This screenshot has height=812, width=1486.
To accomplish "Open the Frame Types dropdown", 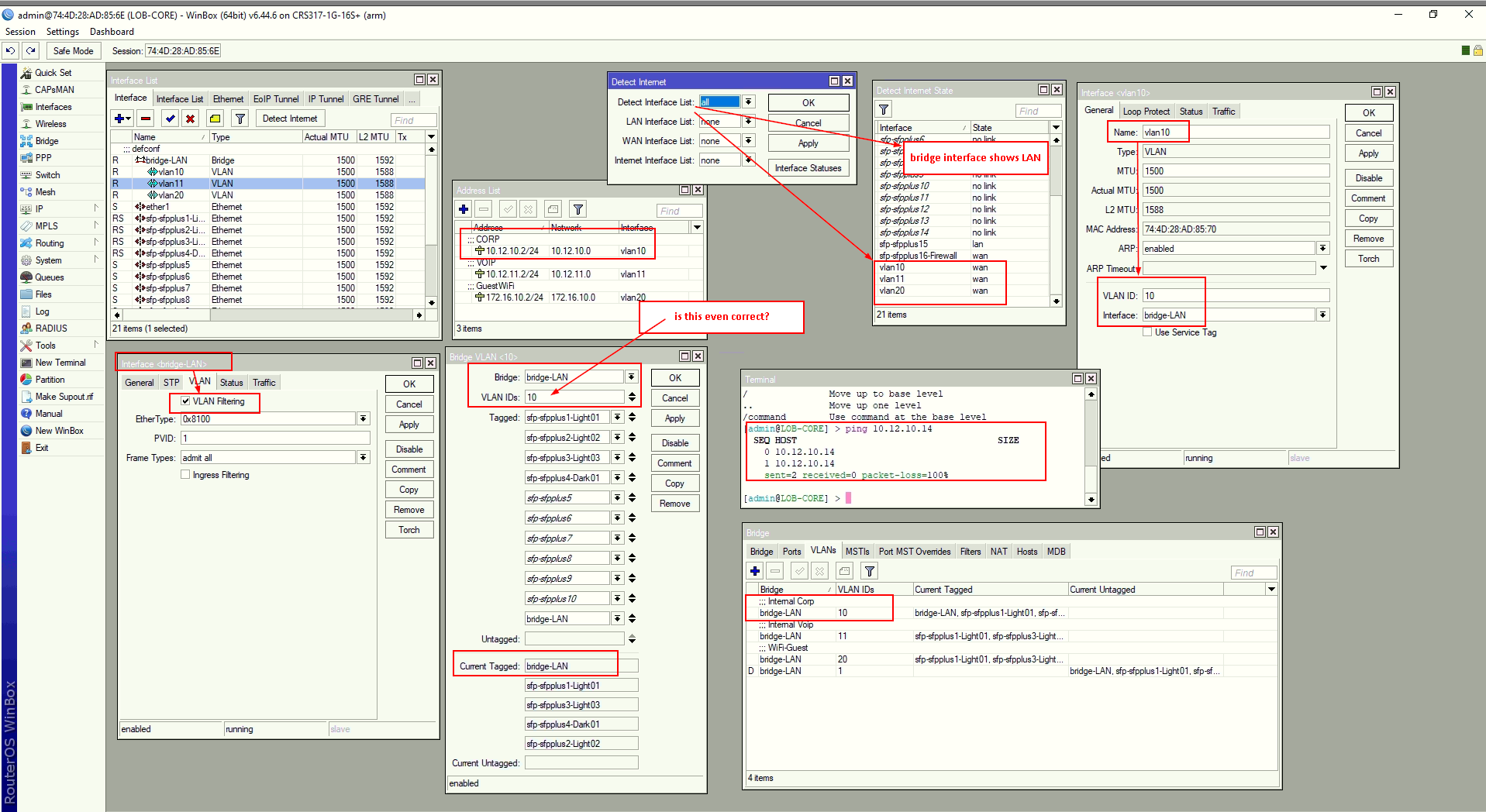I will point(363,456).
